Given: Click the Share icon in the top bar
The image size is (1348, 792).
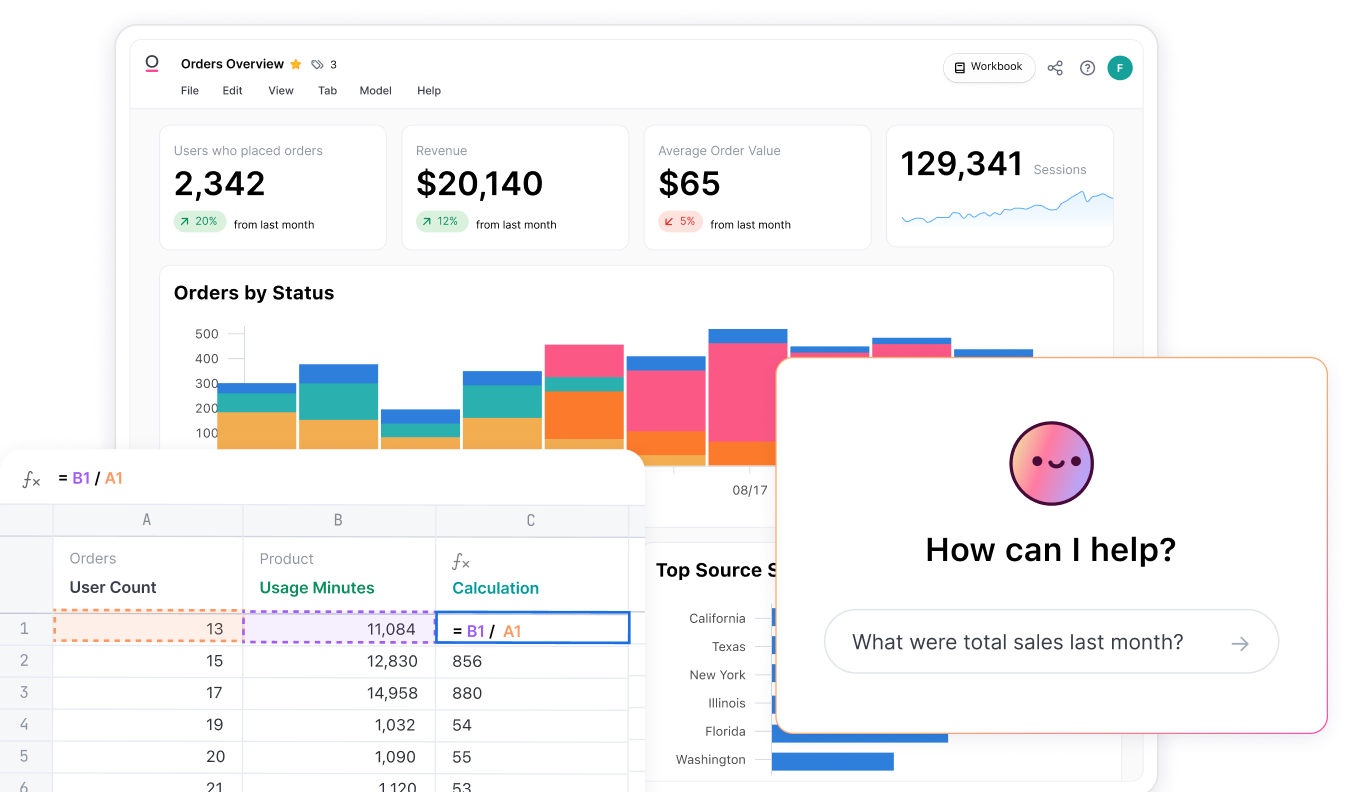Looking at the screenshot, I should tap(1055, 67).
